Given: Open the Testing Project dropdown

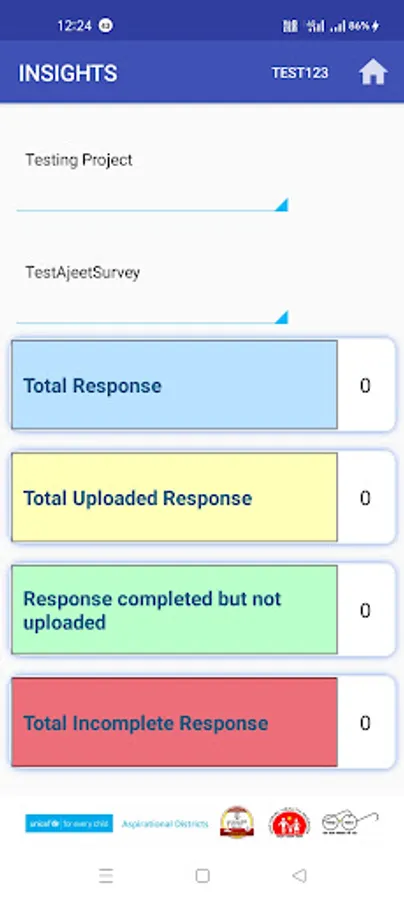Looking at the screenshot, I should (x=152, y=180).
